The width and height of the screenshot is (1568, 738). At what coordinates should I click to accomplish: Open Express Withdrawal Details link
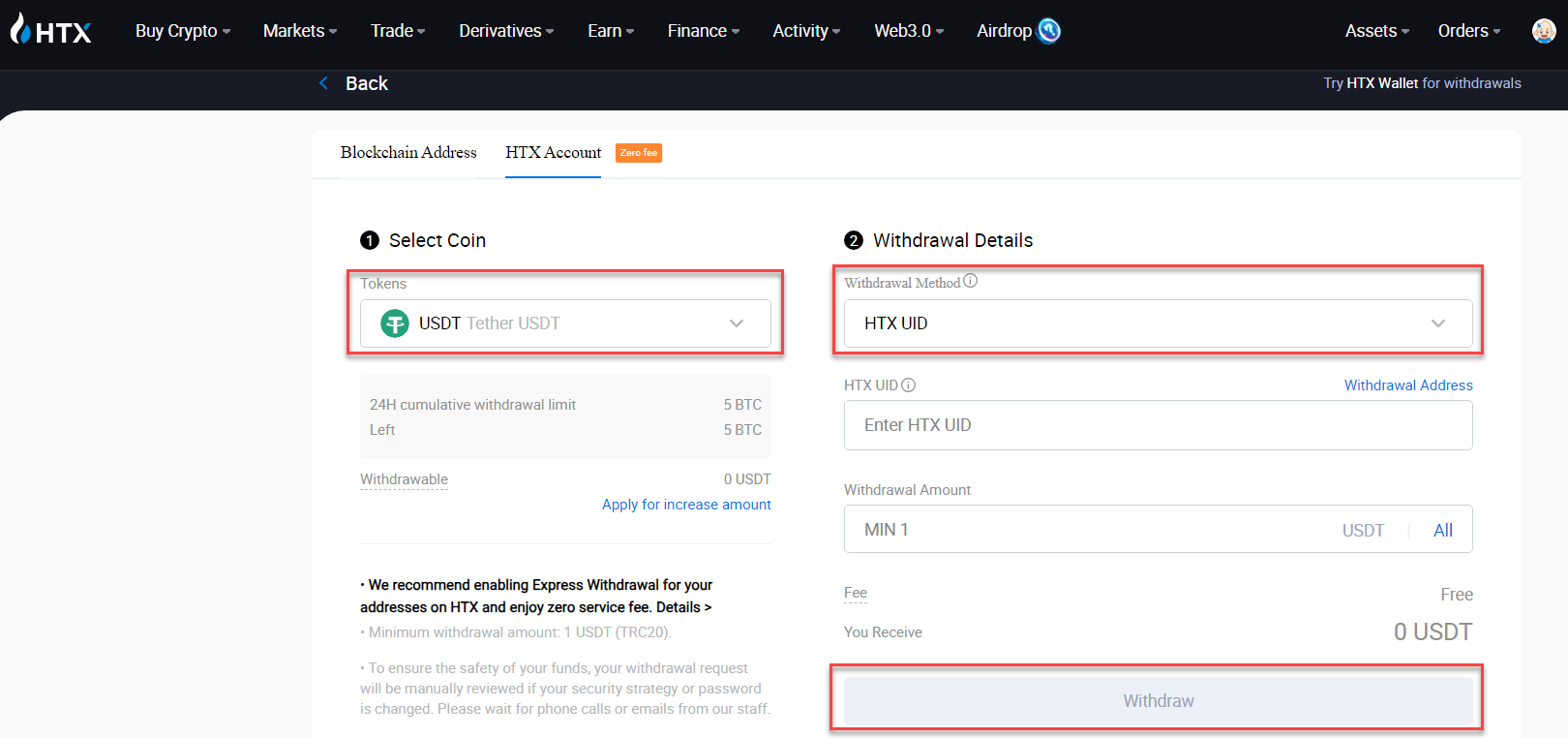point(683,607)
